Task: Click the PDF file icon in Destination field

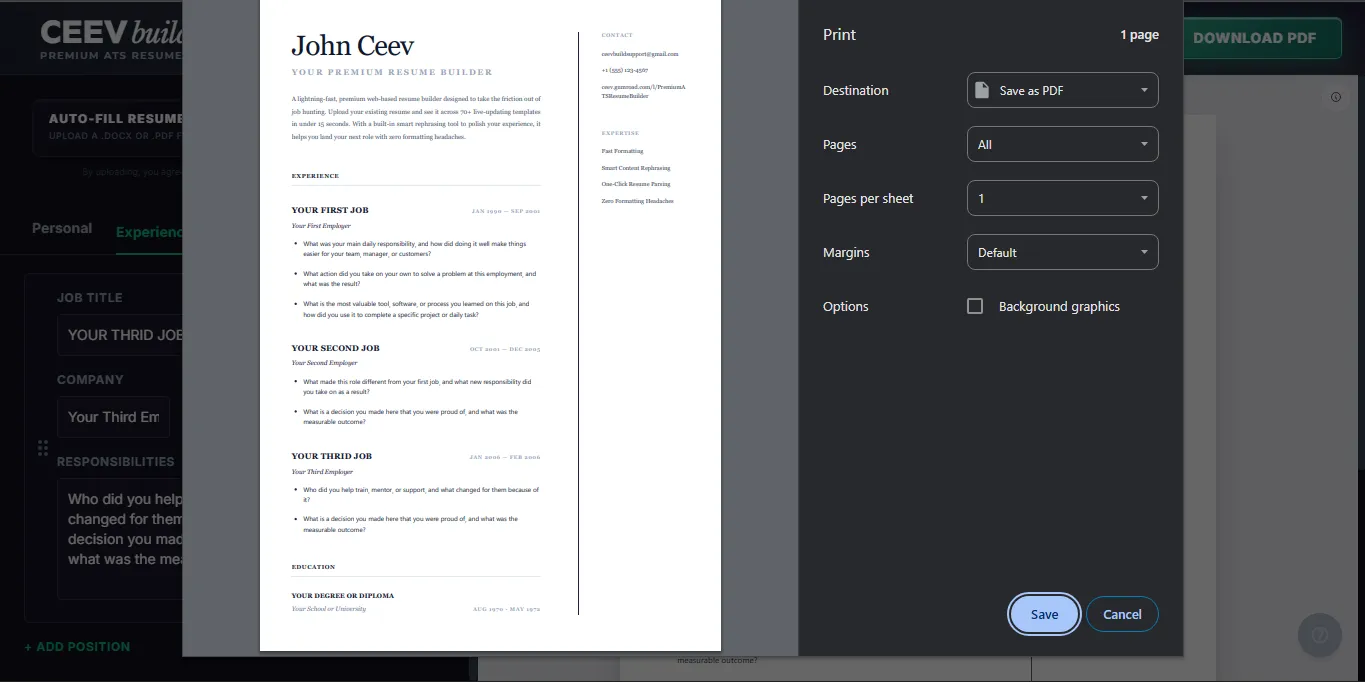Action: point(982,90)
